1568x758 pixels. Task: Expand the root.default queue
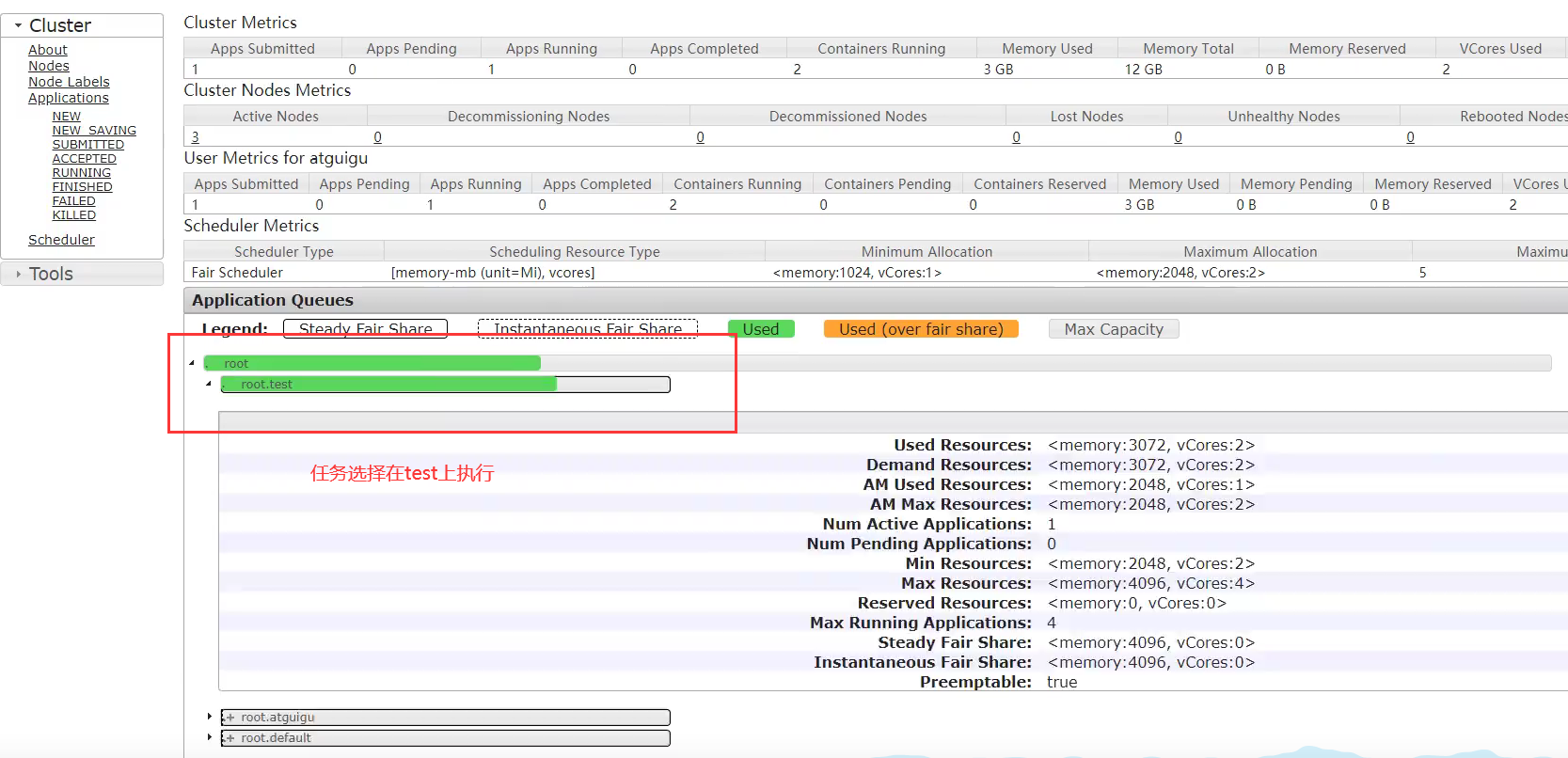pyautogui.click(x=210, y=737)
